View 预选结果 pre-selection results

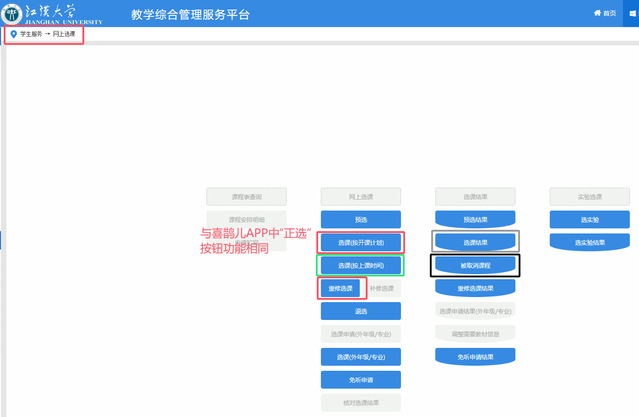tap(475, 219)
